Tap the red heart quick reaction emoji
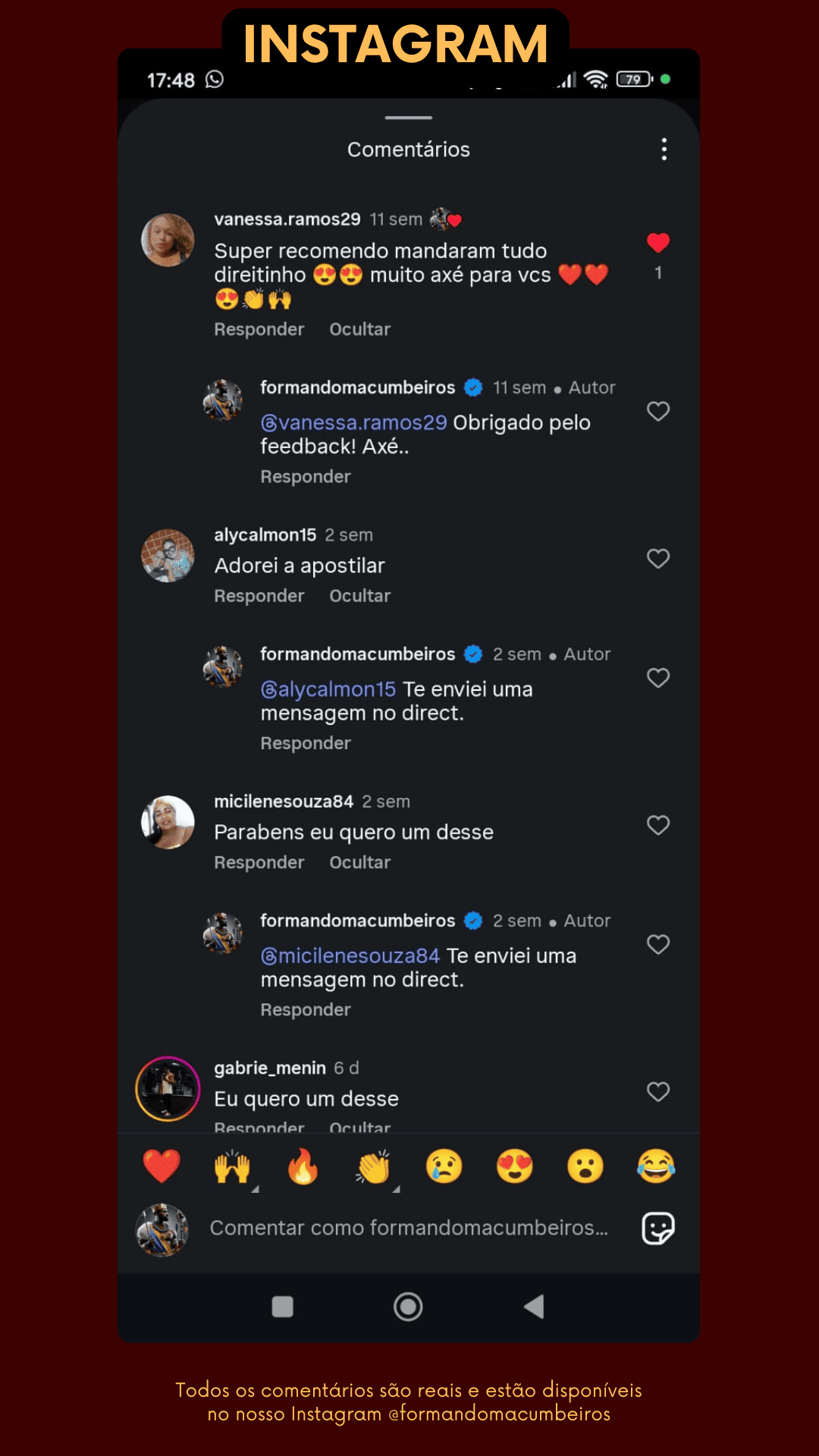 point(162,1166)
